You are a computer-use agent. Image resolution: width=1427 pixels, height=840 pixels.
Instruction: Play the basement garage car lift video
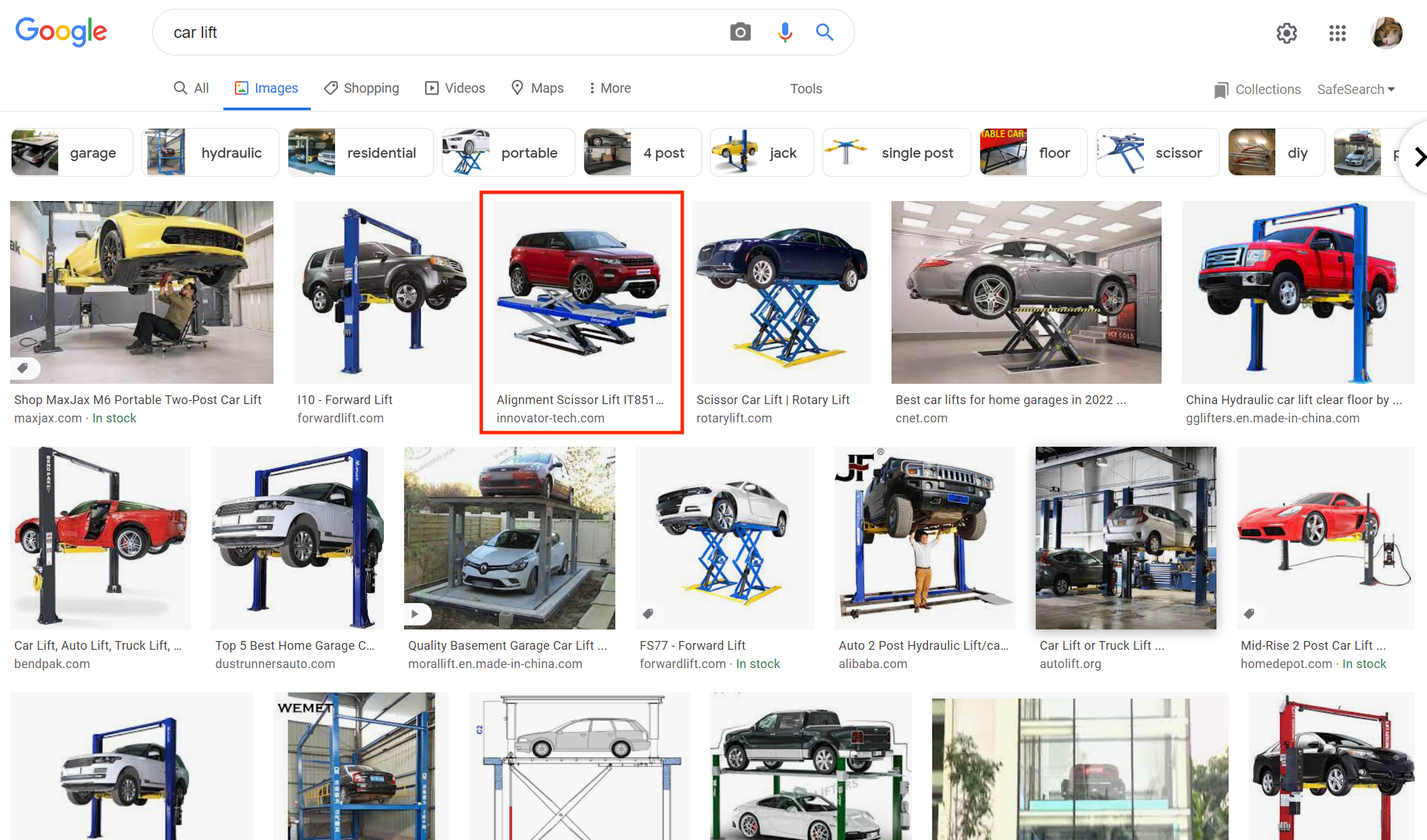point(416,614)
